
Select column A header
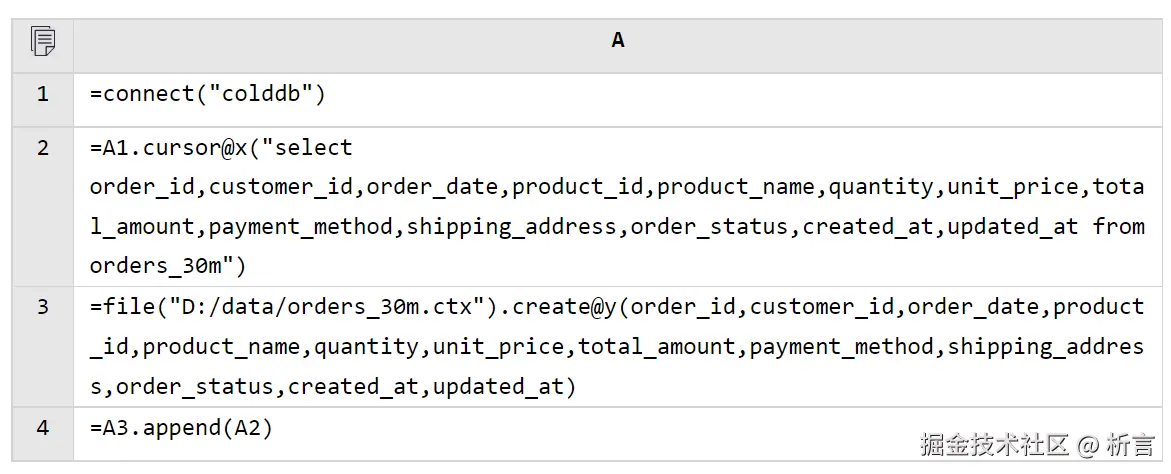click(618, 41)
